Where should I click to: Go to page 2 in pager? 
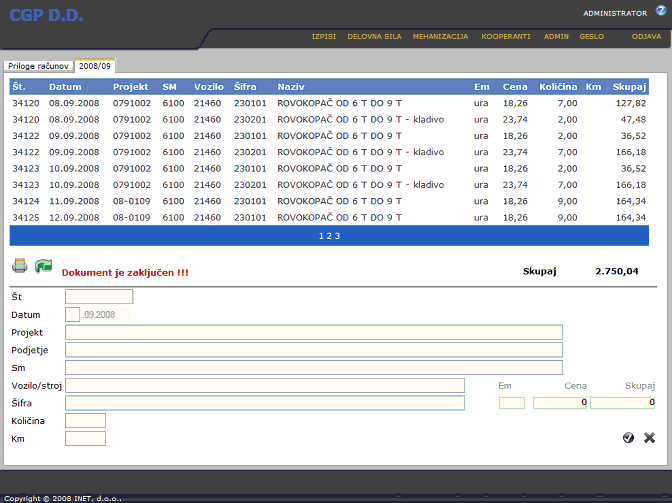(329, 236)
